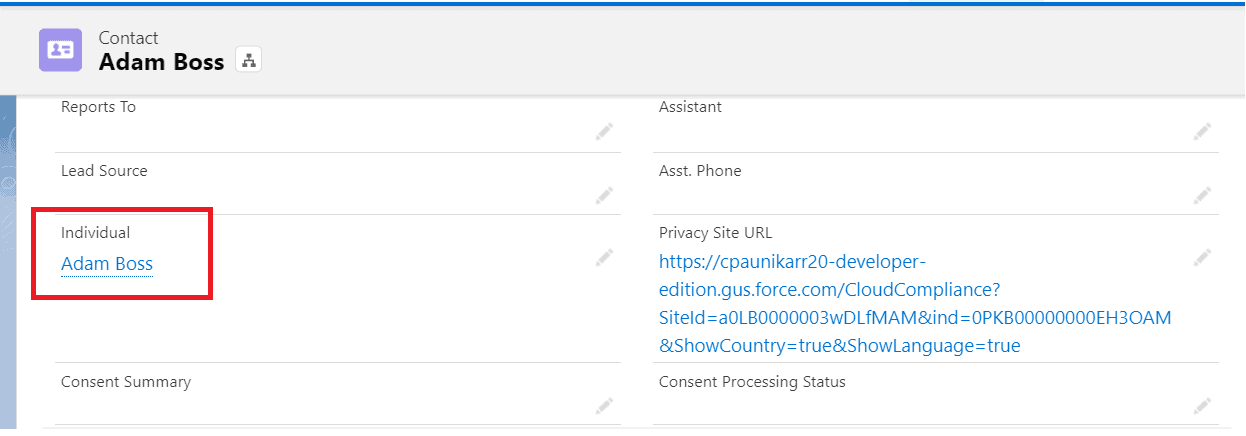Image resolution: width=1246 pixels, height=436 pixels.
Task: Click pencil icon for Lead Source
Action: tap(604, 194)
